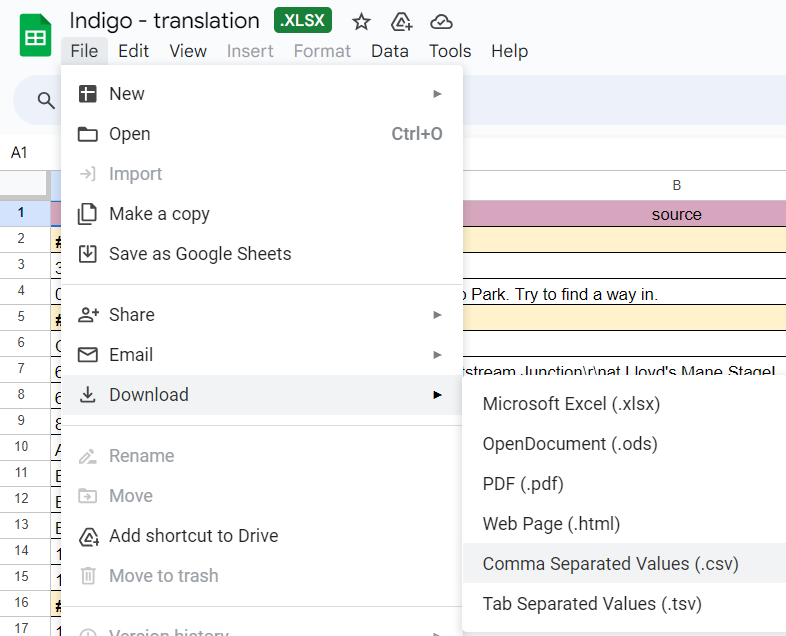Check the cloud document status icon
This screenshot has height=636, width=786.
pos(441,21)
